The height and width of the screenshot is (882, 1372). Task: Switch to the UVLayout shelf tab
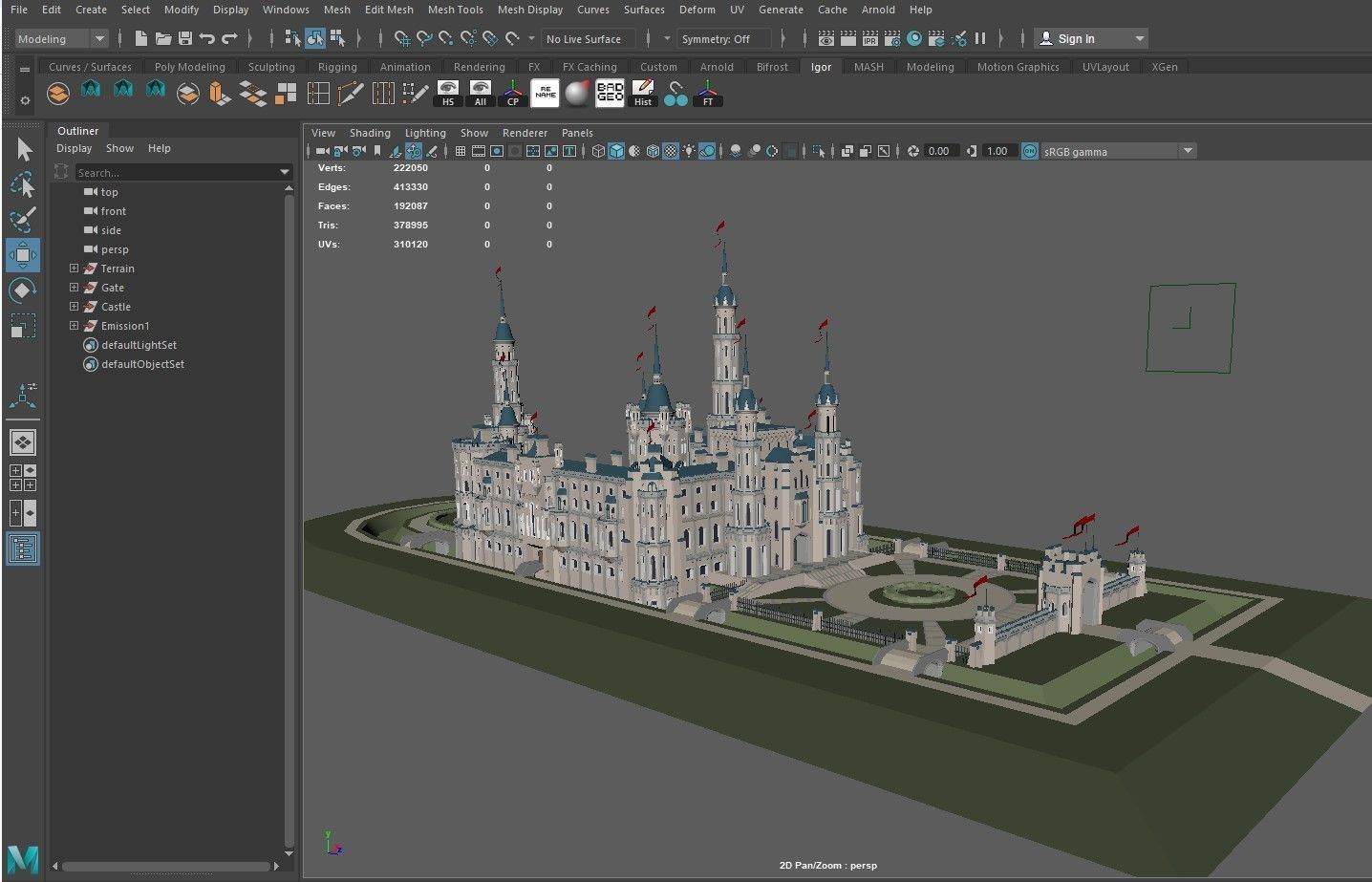click(x=1105, y=67)
